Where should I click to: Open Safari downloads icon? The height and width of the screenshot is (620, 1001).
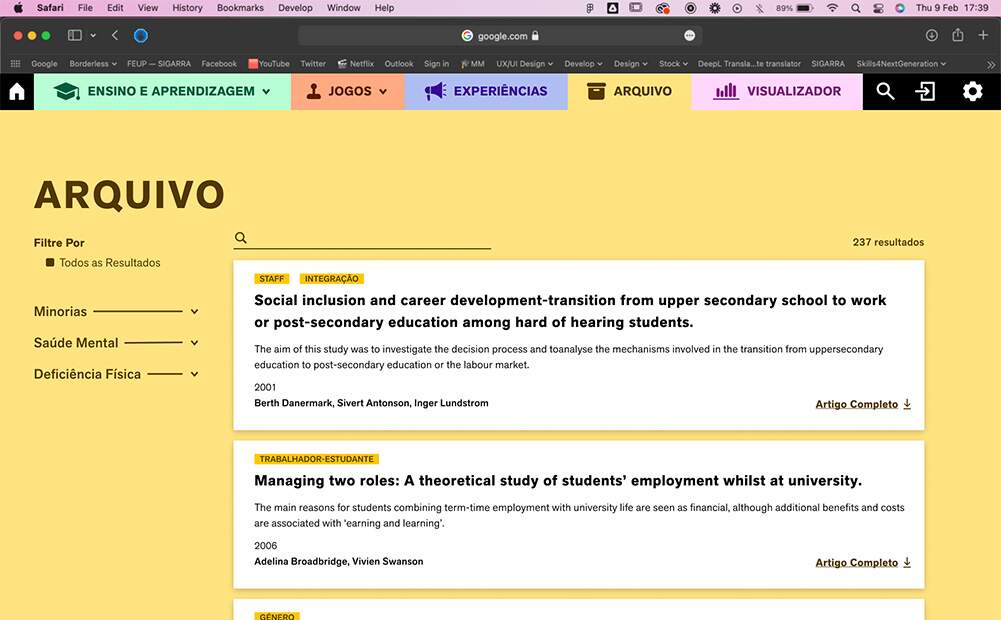[932, 35]
